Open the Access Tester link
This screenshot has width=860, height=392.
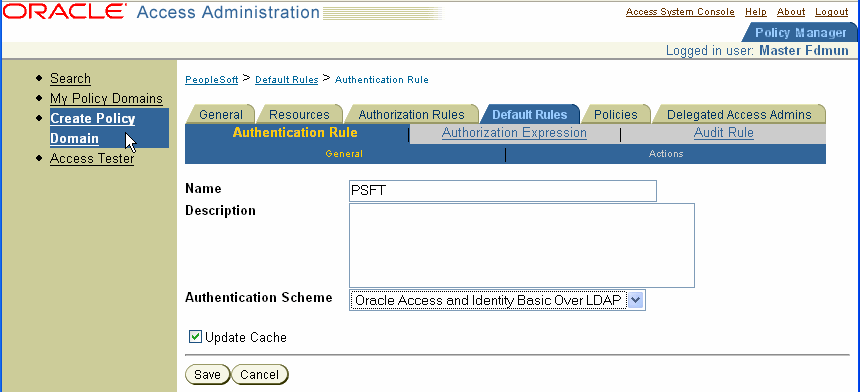coord(92,158)
